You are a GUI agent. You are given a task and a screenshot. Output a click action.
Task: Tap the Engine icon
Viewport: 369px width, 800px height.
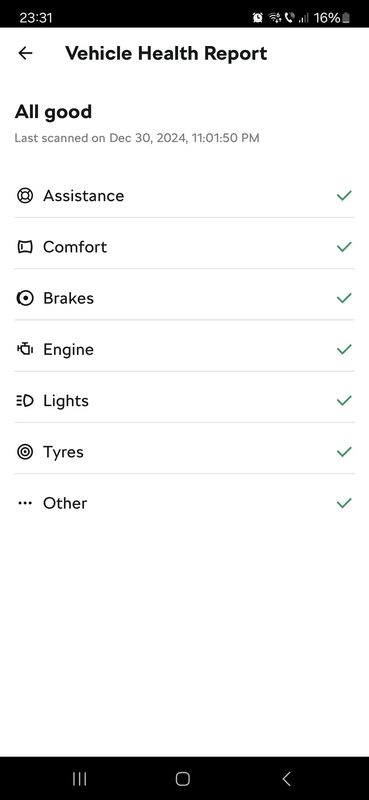(x=24, y=349)
